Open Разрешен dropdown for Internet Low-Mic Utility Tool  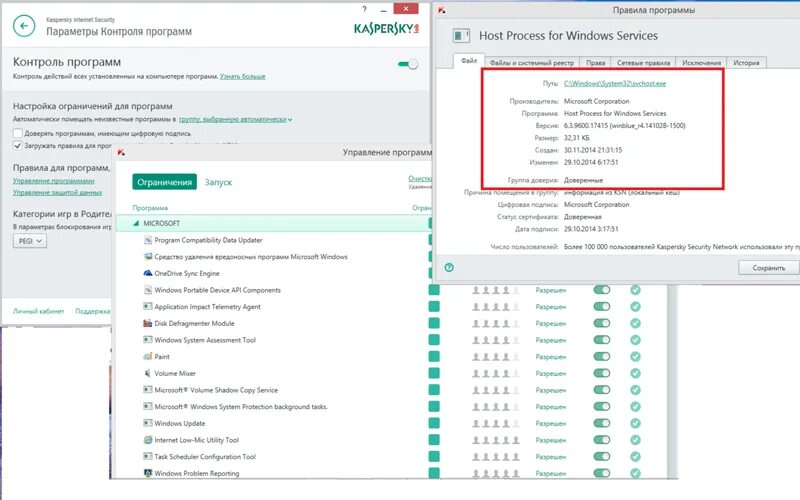[x=551, y=440]
